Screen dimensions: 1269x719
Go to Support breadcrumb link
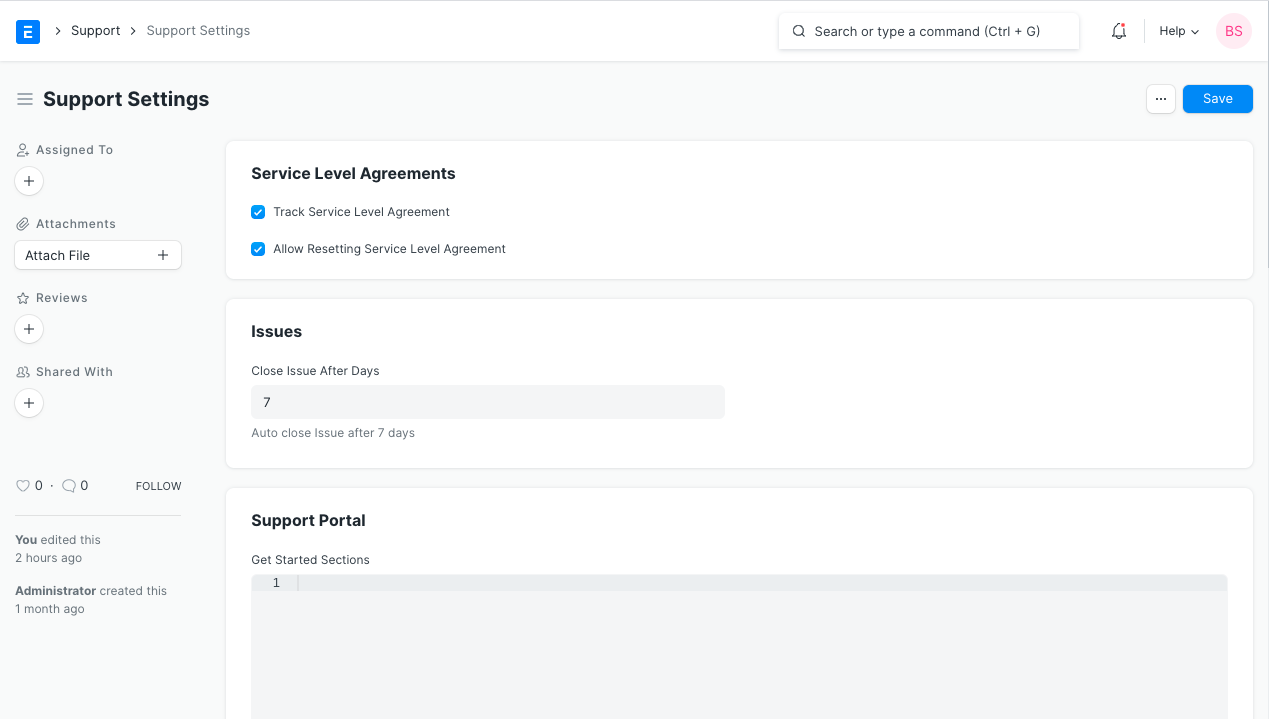(95, 31)
